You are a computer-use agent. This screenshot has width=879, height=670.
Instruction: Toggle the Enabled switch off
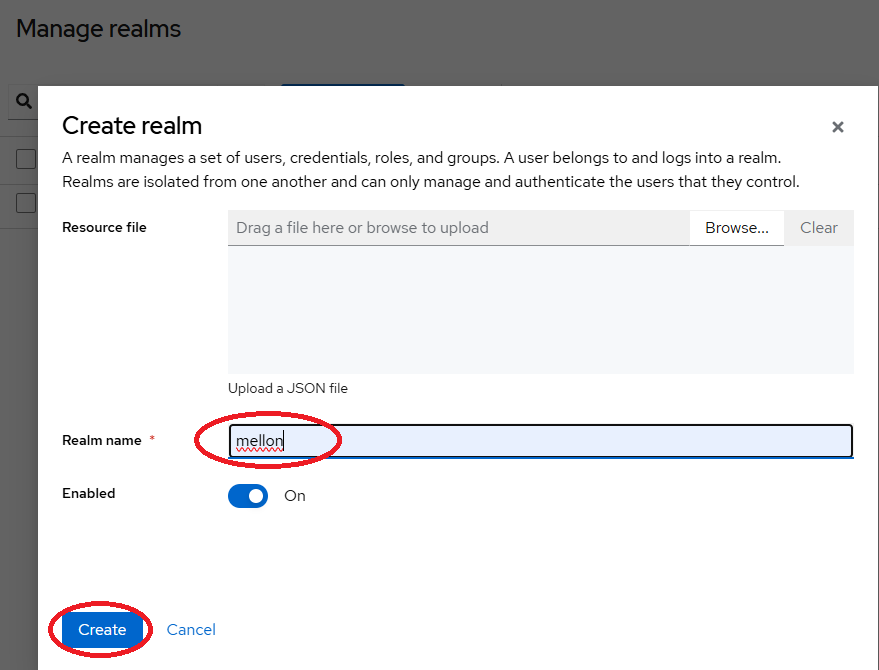[248, 496]
